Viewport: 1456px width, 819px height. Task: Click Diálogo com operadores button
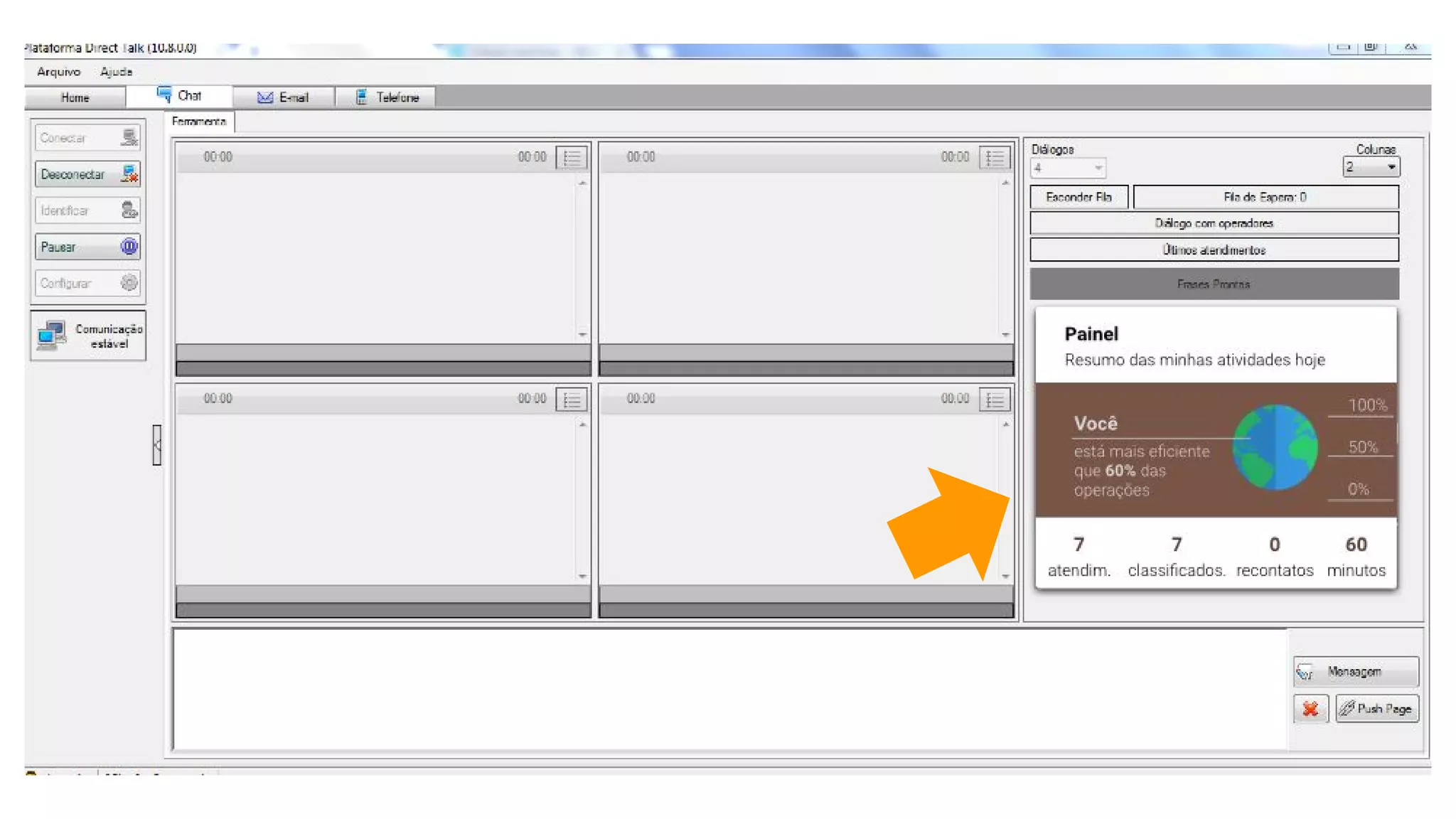(1214, 223)
